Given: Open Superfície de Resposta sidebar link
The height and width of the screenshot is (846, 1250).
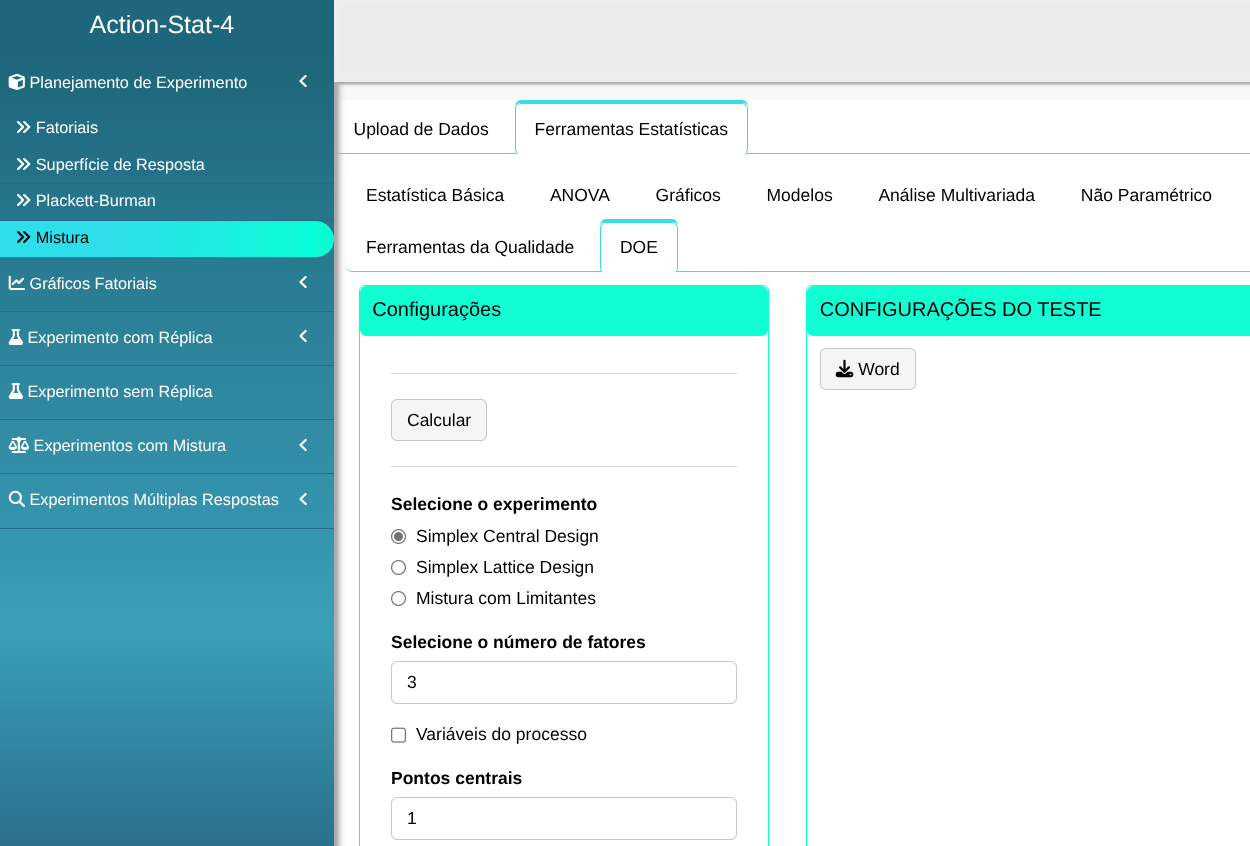Looking at the screenshot, I should 120,165.
